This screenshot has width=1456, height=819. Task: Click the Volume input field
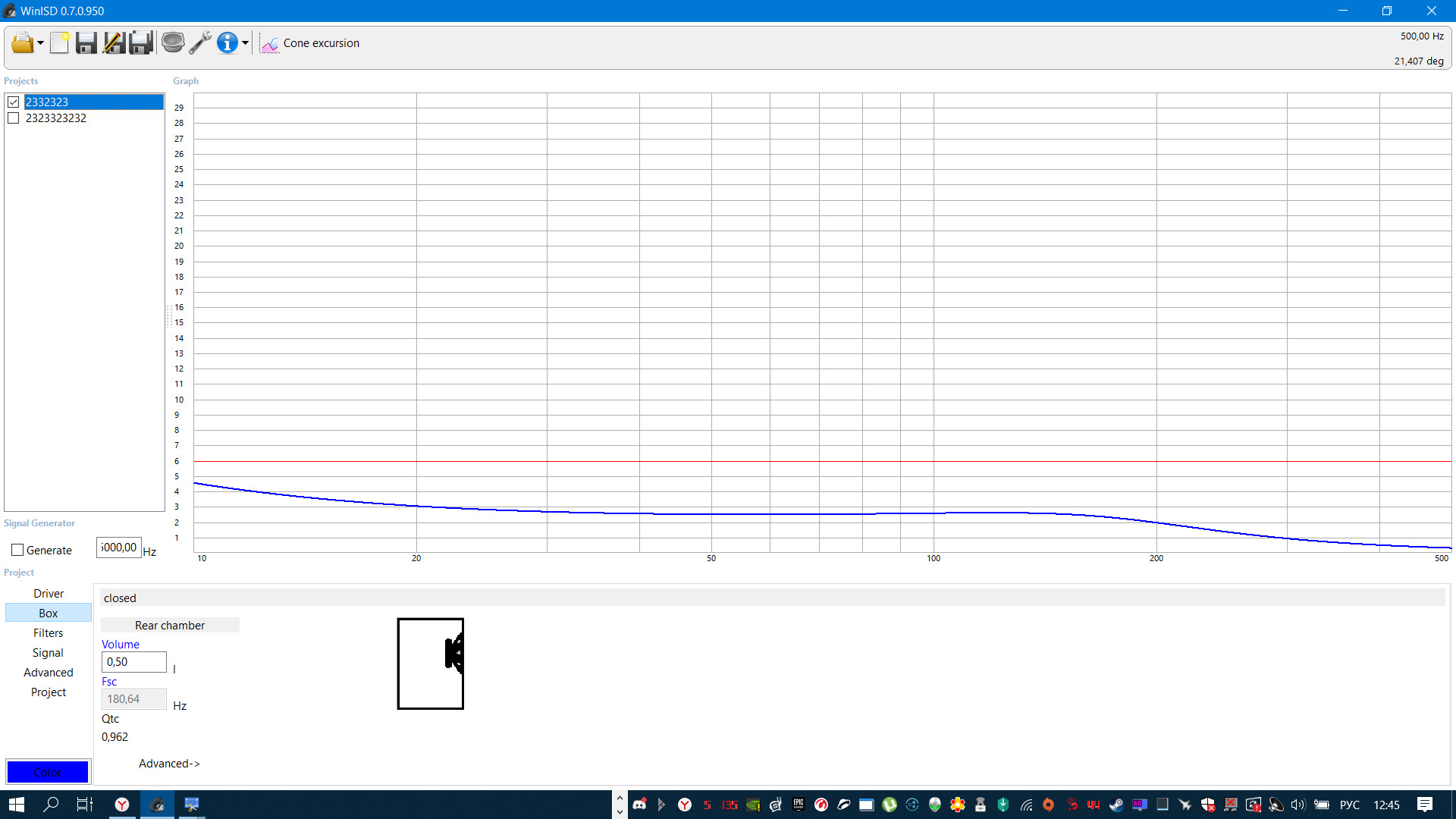tap(134, 662)
